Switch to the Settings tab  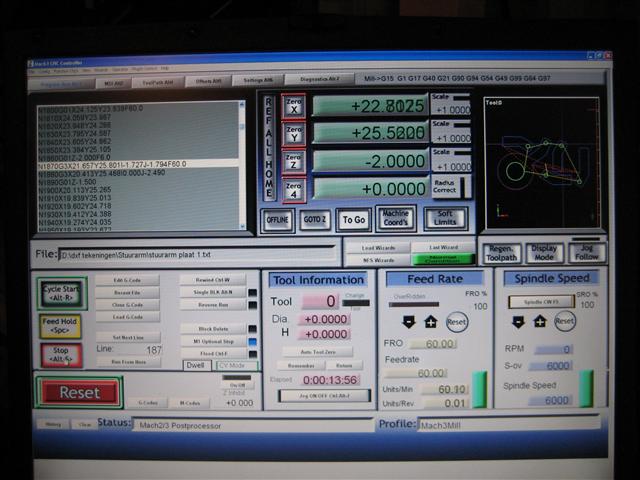coord(258,80)
